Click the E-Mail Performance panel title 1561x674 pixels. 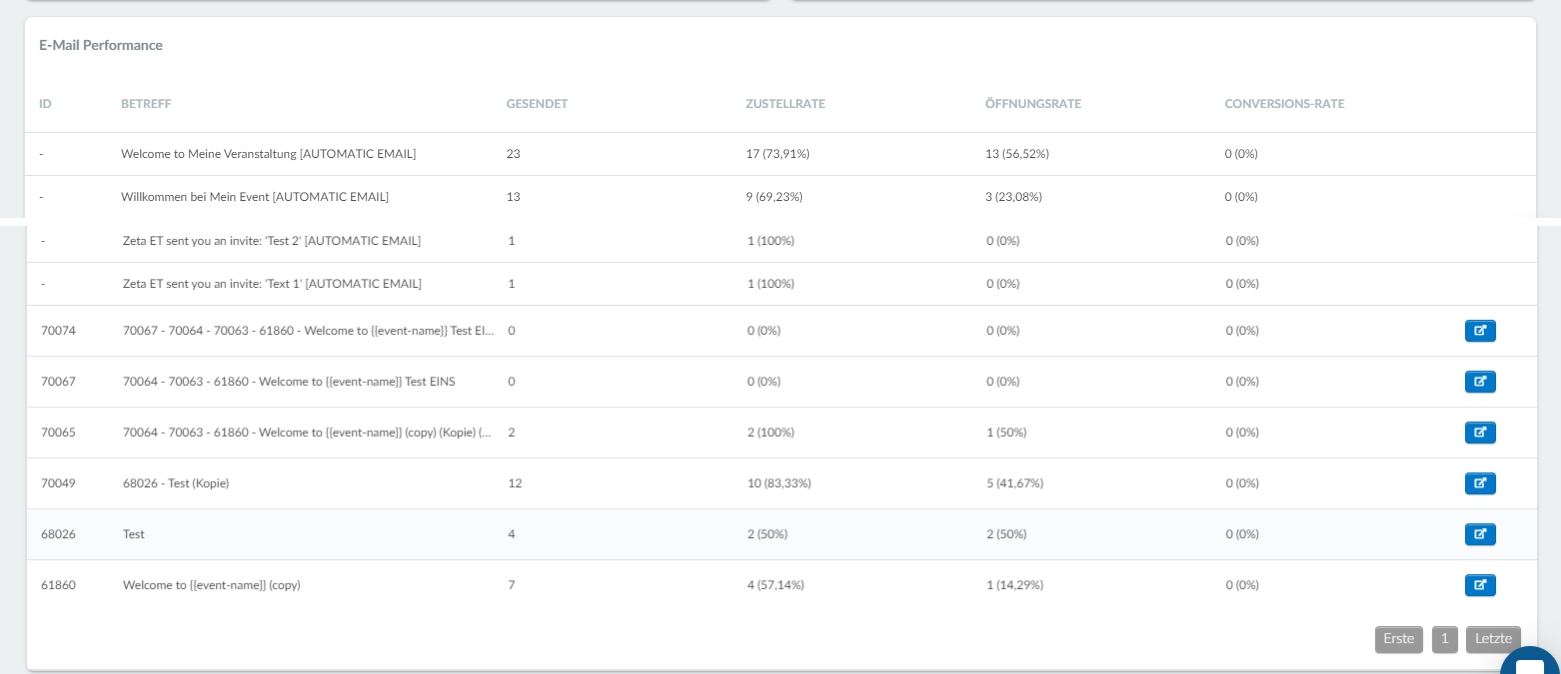tap(101, 45)
